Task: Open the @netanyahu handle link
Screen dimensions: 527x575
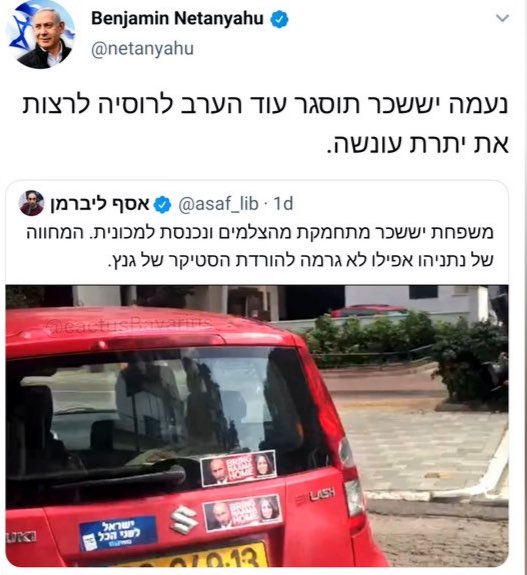Action: pos(142,48)
